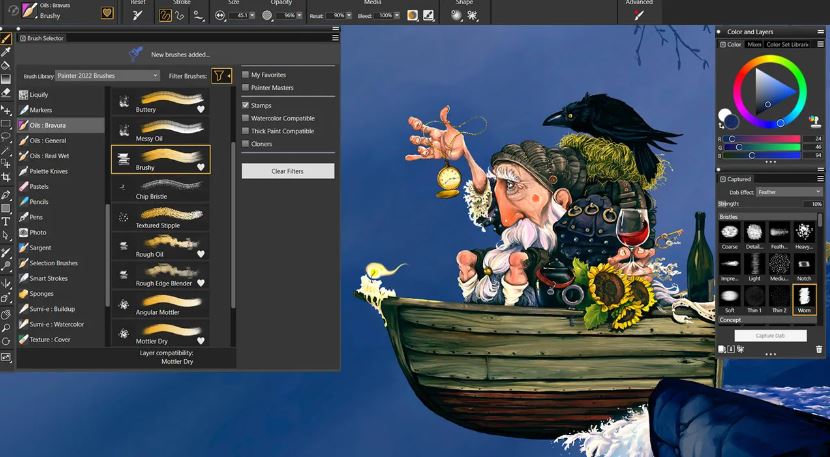Viewport: 830px width, 457px height.
Task: Toggle favorite heart on Buttery brush
Action: (201, 110)
